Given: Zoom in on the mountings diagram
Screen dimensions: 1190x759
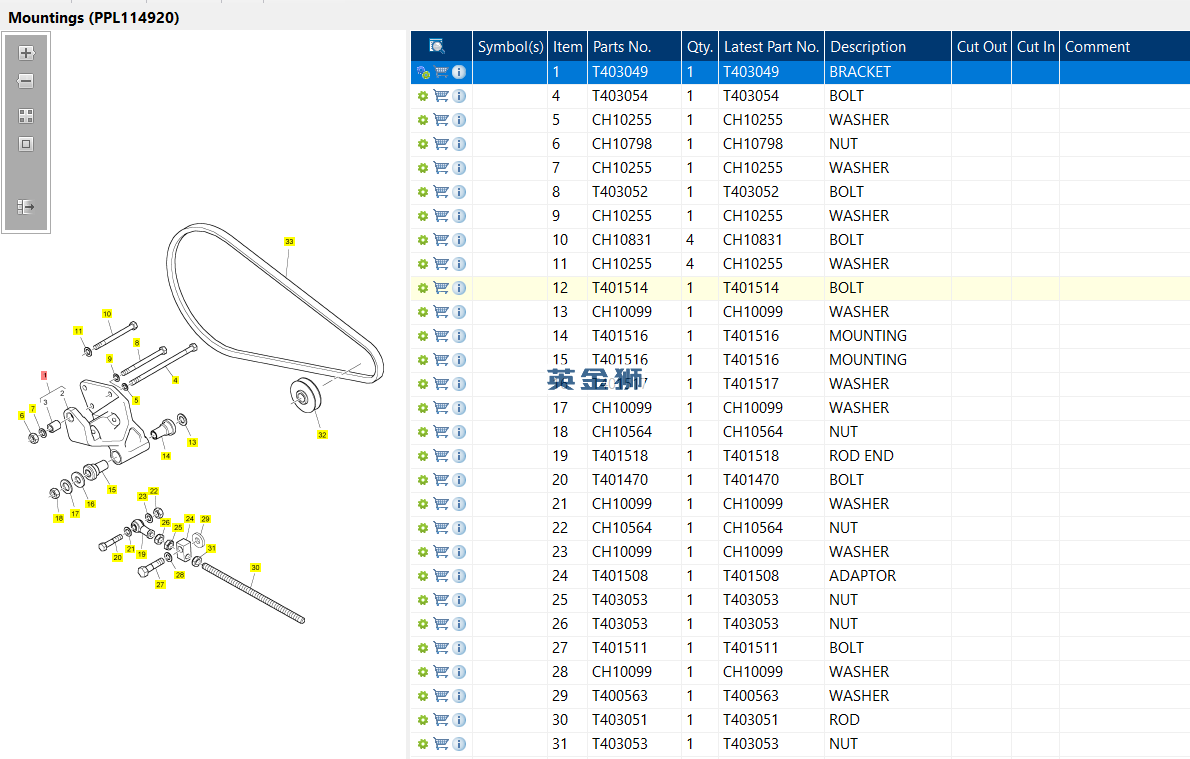Looking at the screenshot, I should click(26, 53).
